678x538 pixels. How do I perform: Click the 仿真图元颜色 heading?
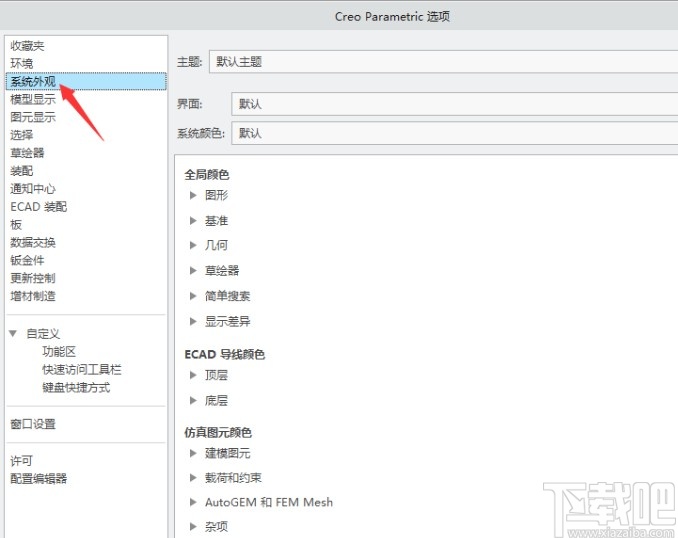point(218,432)
